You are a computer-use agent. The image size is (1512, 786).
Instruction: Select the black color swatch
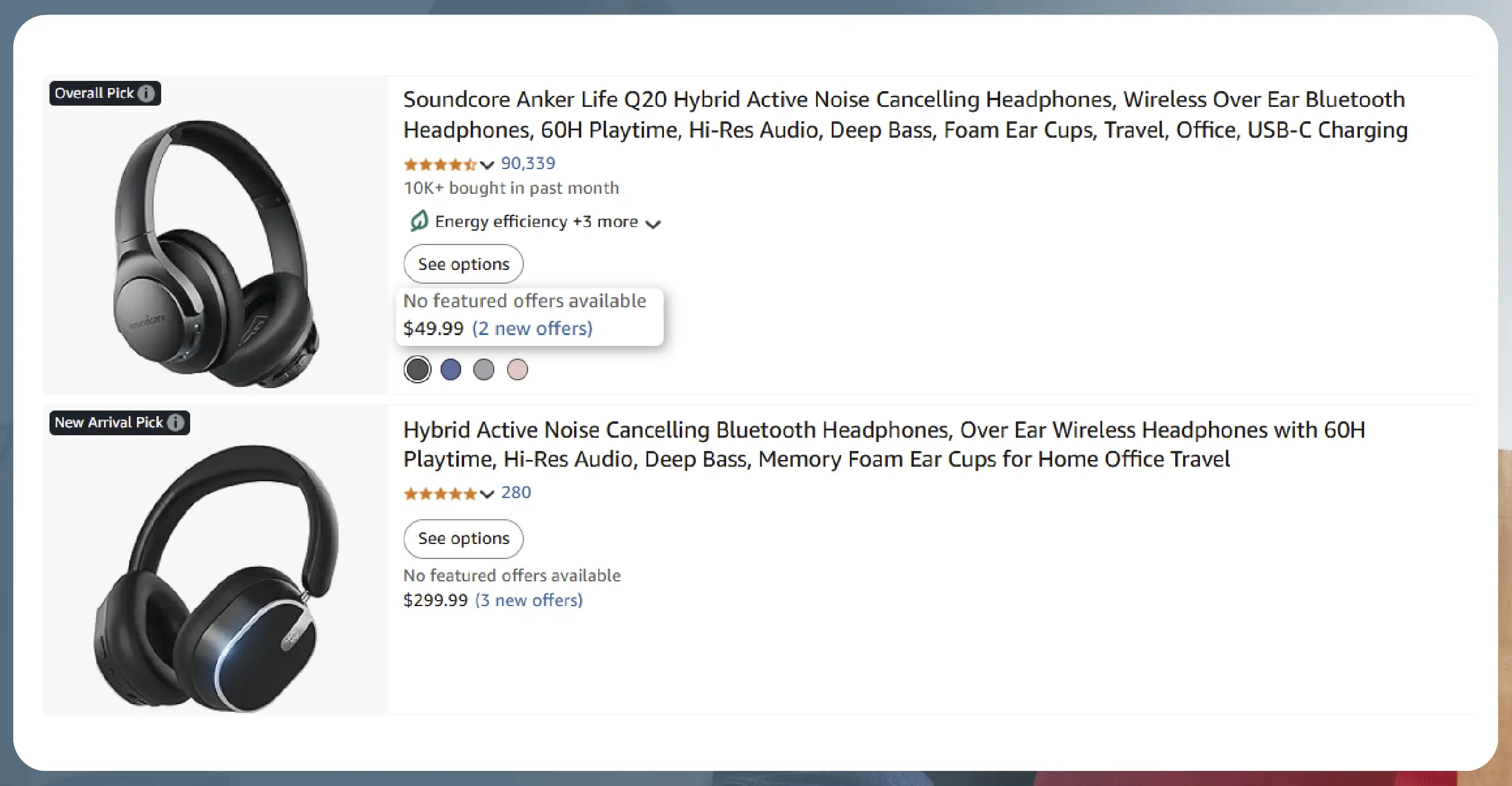point(417,369)
